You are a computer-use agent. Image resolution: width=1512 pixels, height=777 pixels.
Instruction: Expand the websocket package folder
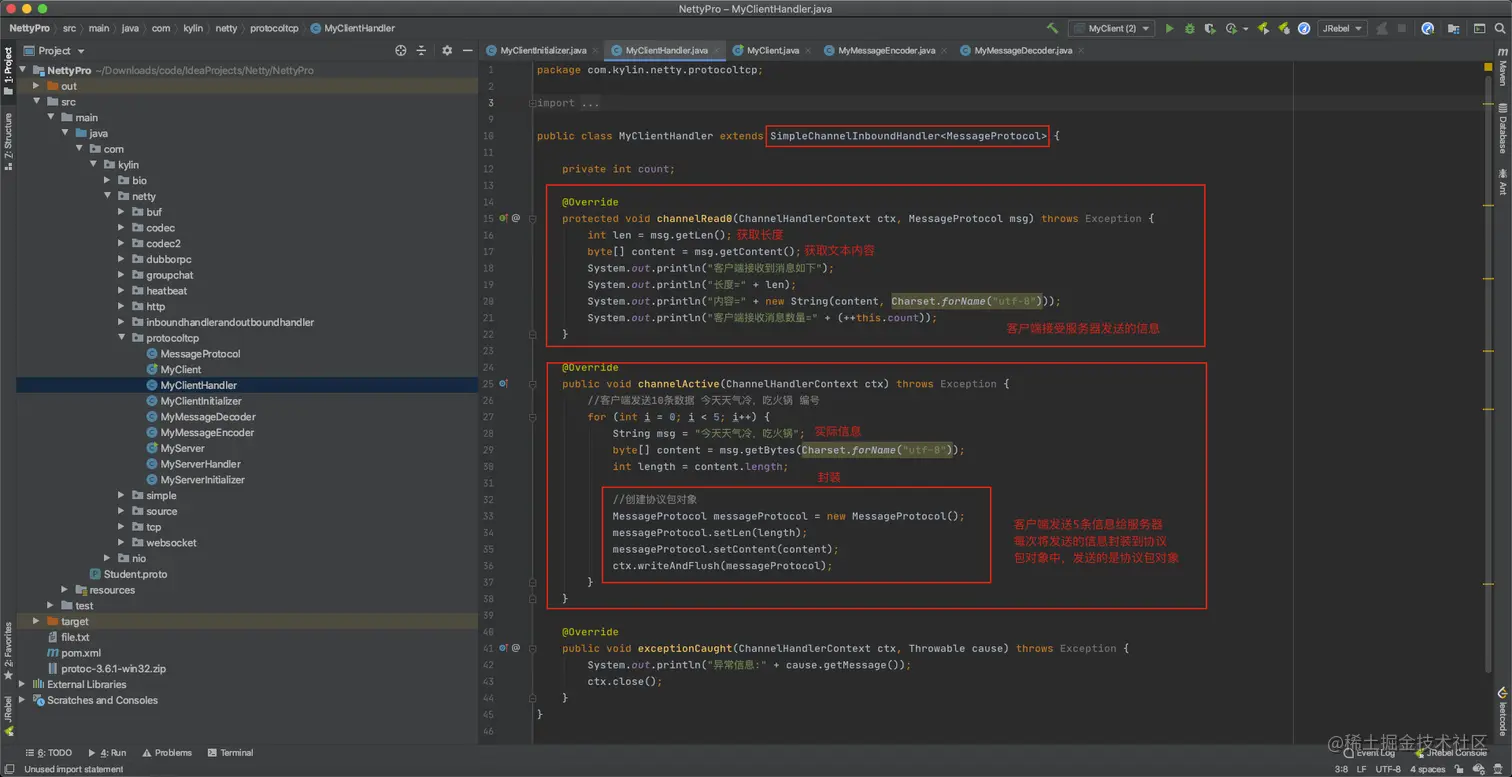click(x=122, y=543)
